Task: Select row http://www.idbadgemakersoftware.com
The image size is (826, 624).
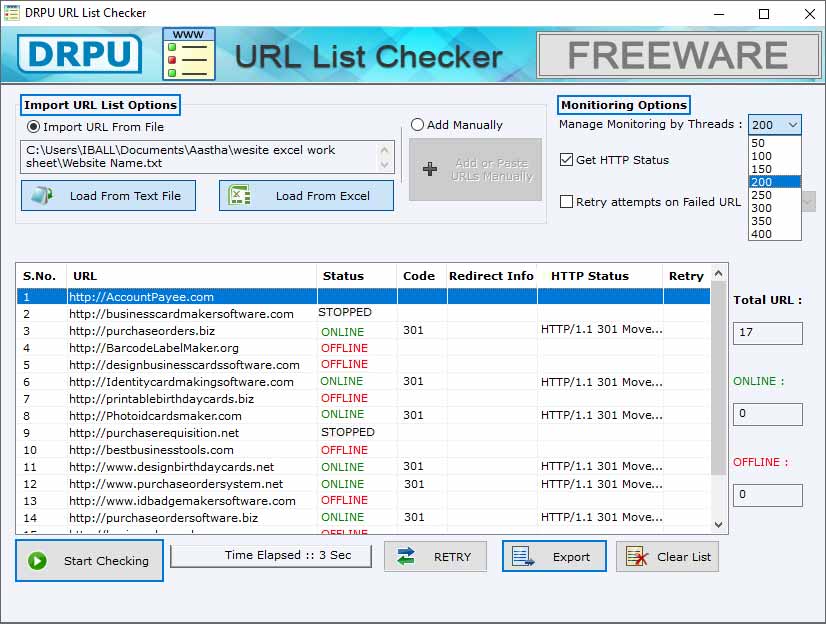Action: (x=363, y=501)
